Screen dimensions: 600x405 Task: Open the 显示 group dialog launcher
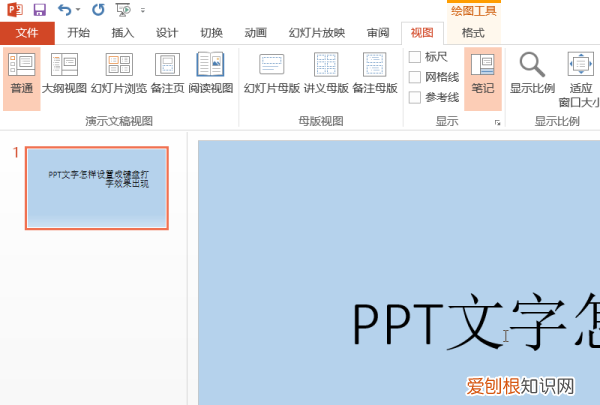point(497,122)
